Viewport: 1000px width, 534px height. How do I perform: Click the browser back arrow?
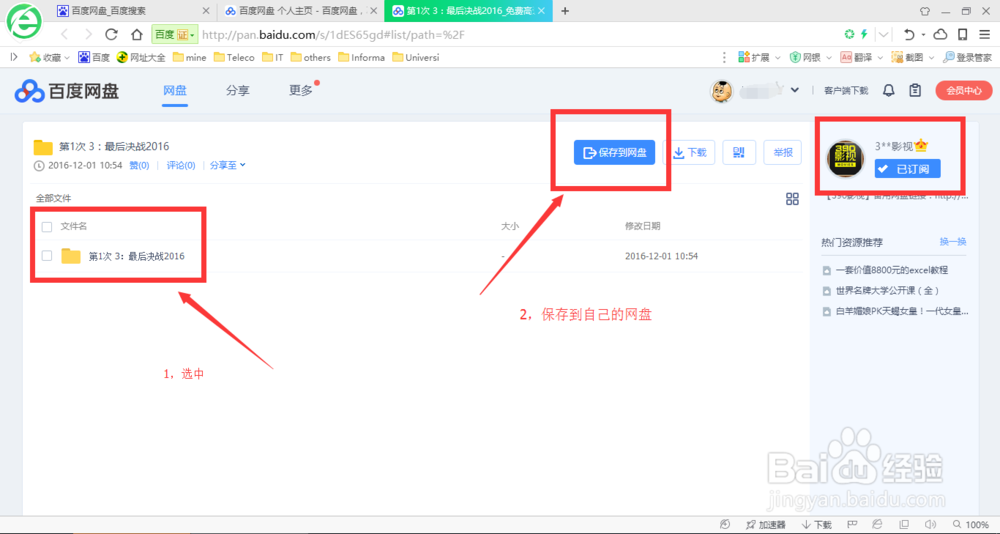[x=64, y=34]
